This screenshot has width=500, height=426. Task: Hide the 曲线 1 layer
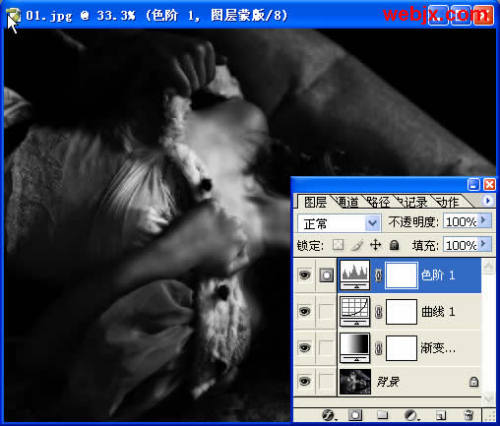coord(304,311)
